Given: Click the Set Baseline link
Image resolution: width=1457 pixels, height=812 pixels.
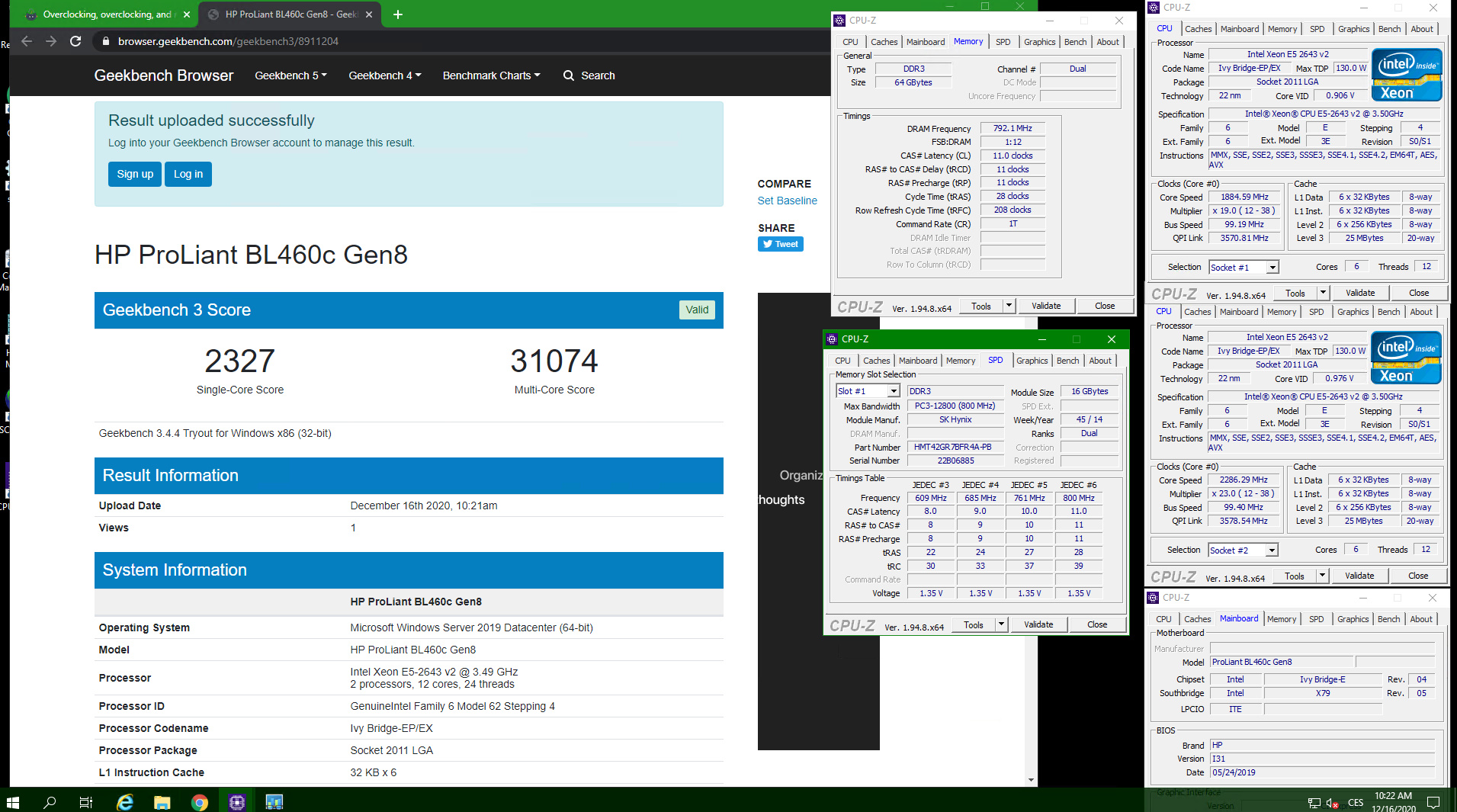Looking at the screenshot, I should [x=787, y=201].
